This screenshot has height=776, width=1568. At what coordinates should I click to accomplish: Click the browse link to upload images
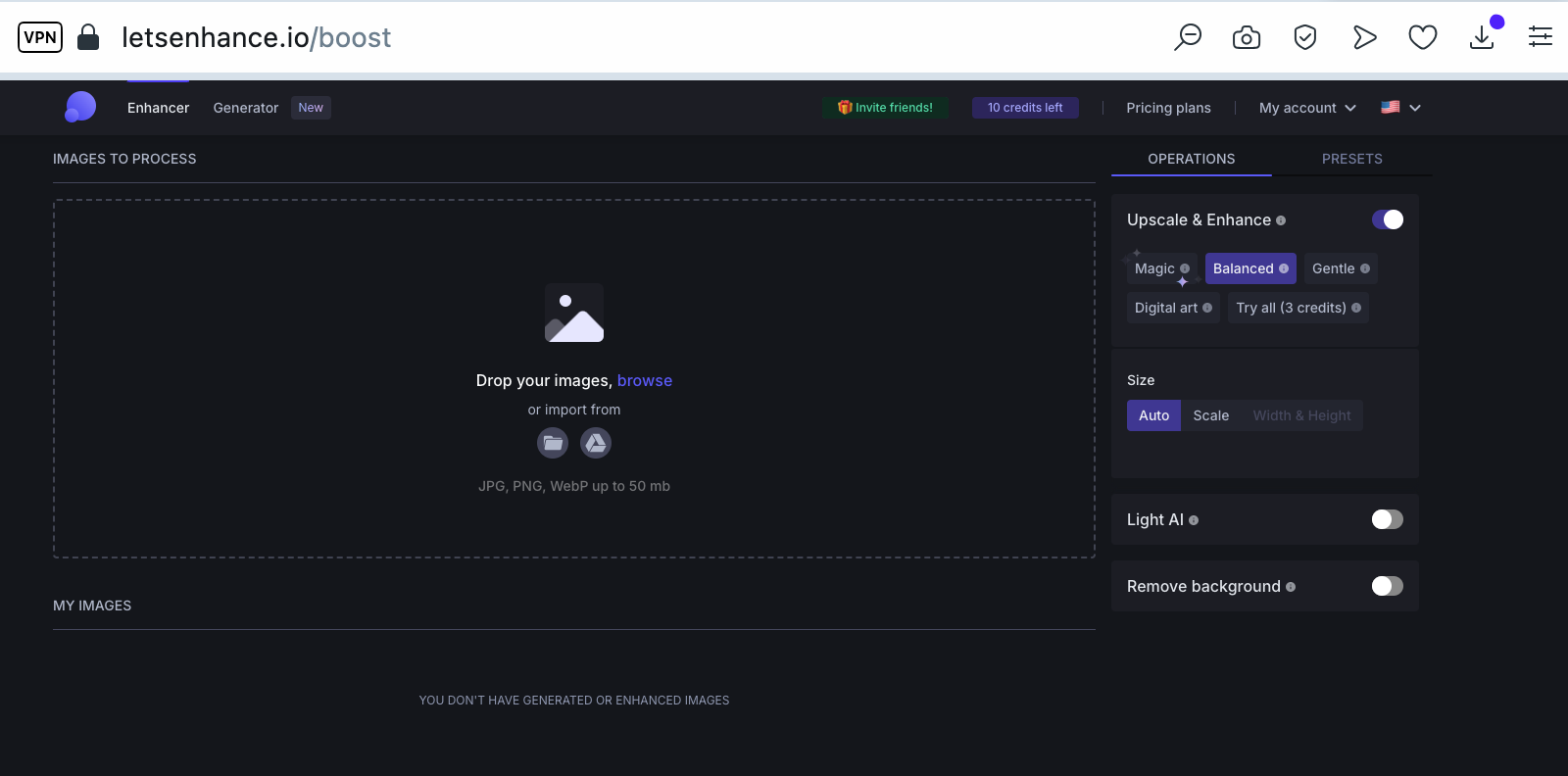[645, 380]
